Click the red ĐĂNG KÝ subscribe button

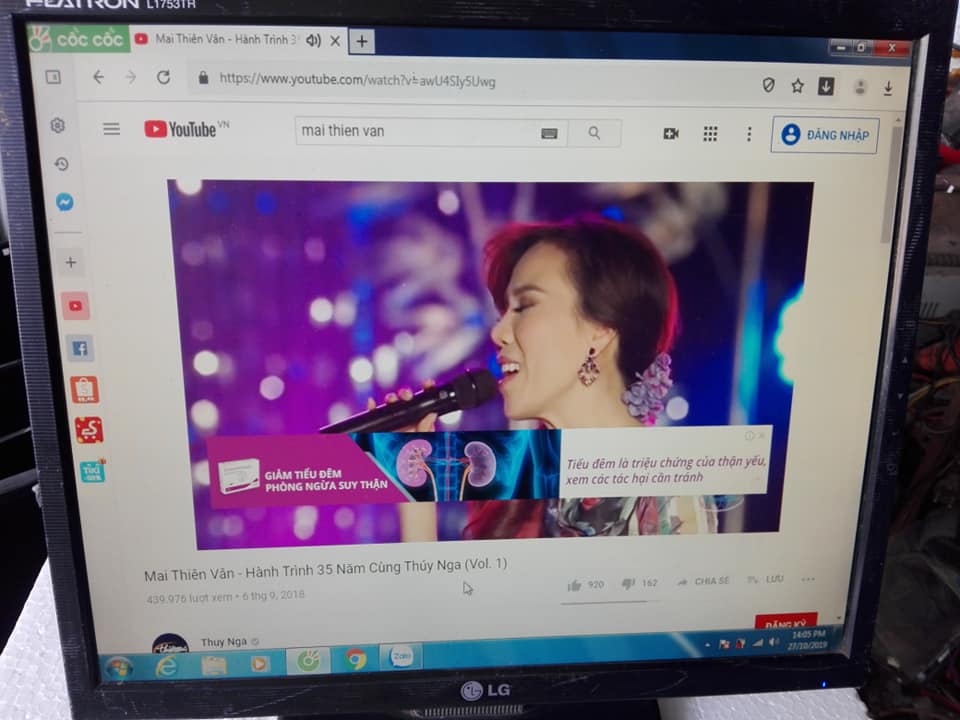[786, 621]
